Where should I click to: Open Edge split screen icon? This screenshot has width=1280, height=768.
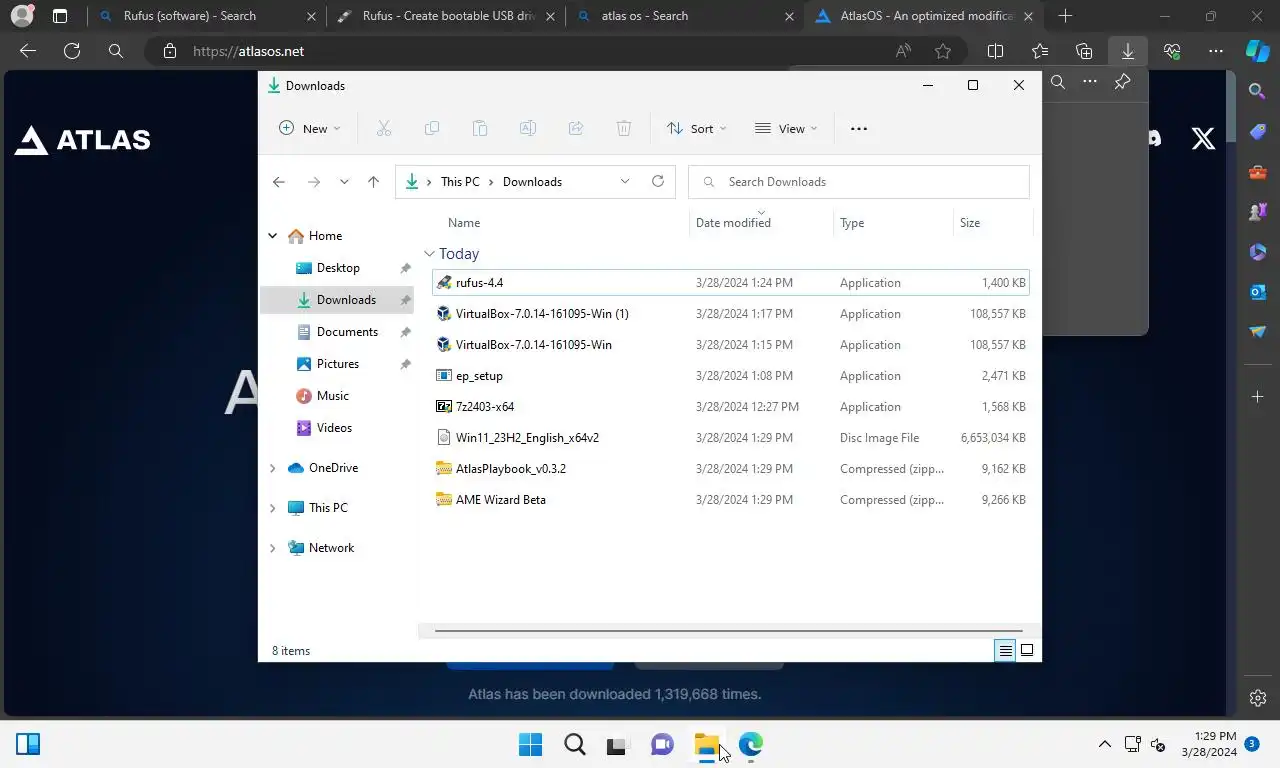pyautogui.click(x=995, y=51)
